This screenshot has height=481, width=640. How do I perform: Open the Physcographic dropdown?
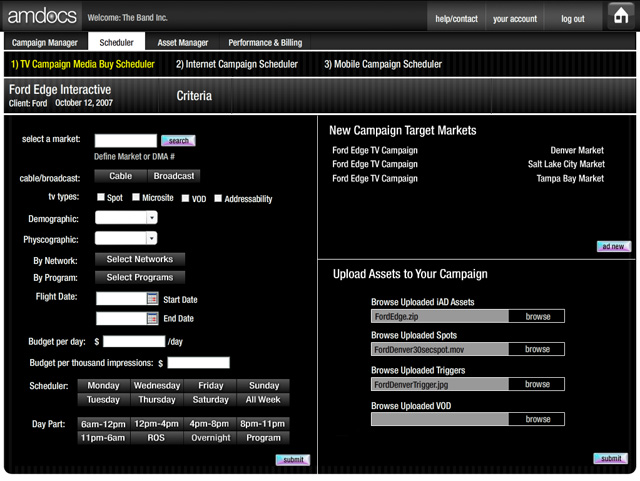126,238
